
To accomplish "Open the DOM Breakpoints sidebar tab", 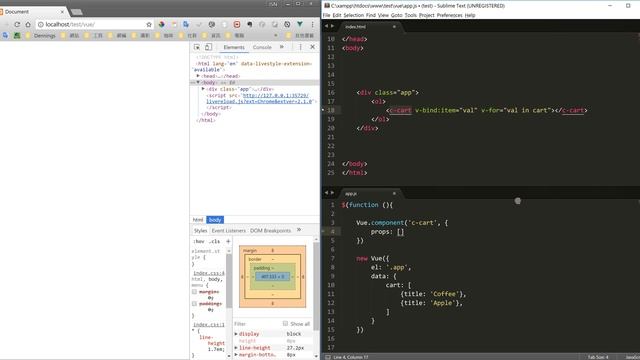I will point(270,231).
